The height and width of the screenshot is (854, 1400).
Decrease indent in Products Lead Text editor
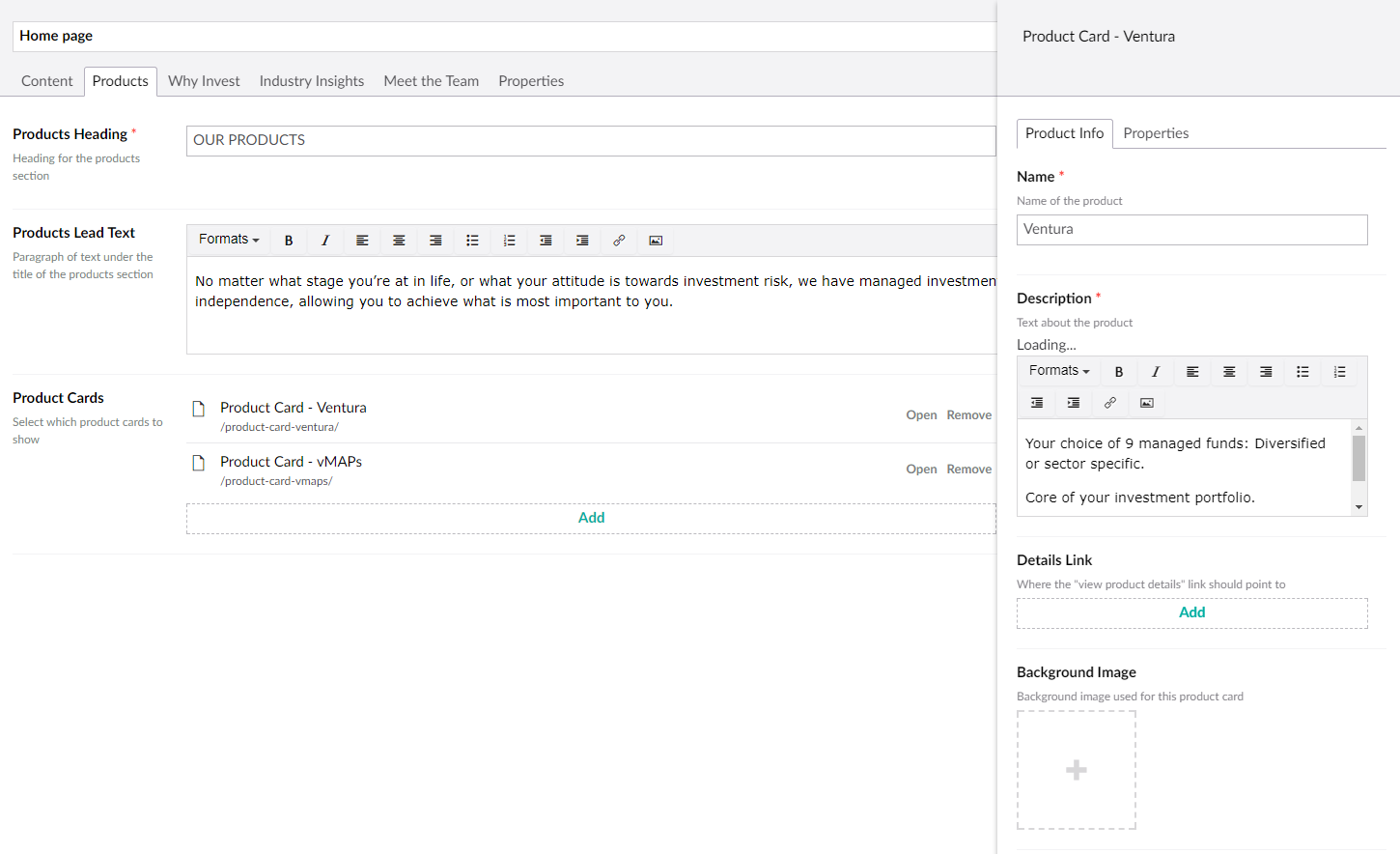546,241
